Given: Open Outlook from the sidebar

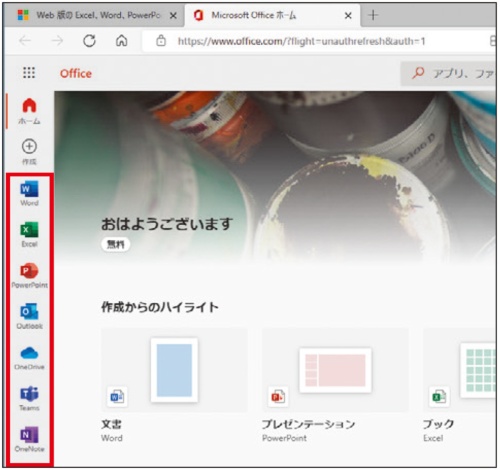Looking at the screenshot, I should point(29,316).
